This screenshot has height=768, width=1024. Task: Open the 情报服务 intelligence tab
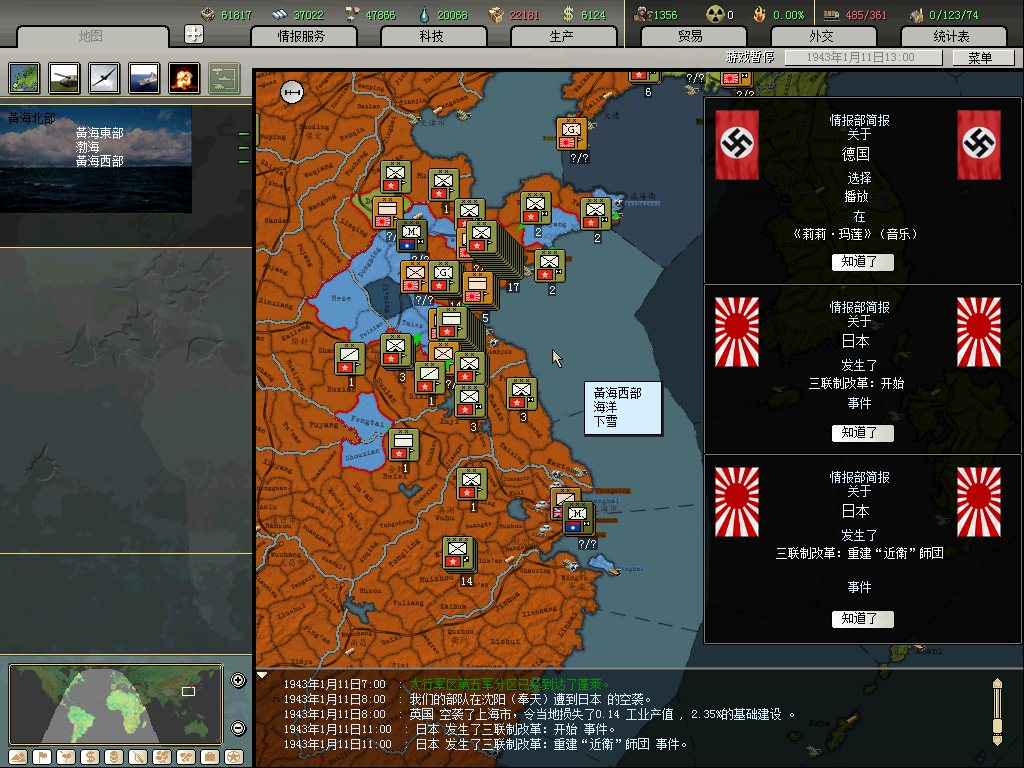click(302, 37)
